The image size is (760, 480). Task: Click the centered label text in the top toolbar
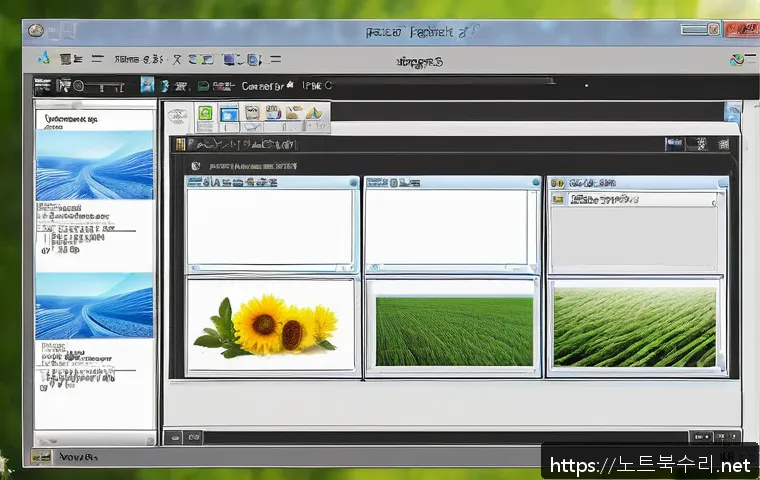(x=420, y=61)
